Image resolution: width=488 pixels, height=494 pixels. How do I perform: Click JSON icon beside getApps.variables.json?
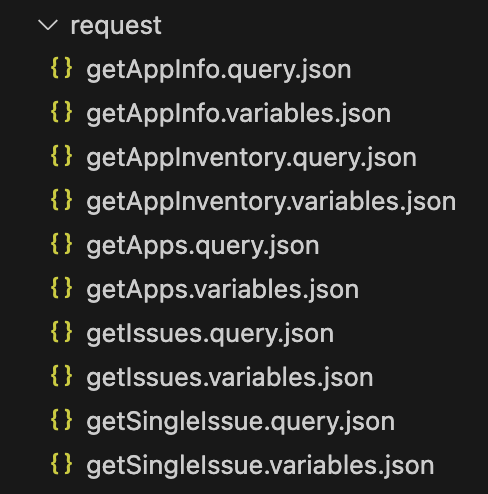point(62,288)
